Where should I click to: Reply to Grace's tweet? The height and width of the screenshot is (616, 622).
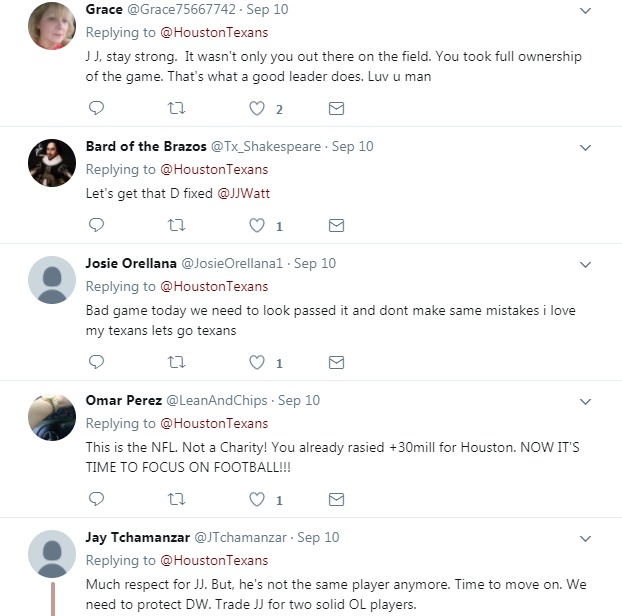pos(96,108)
